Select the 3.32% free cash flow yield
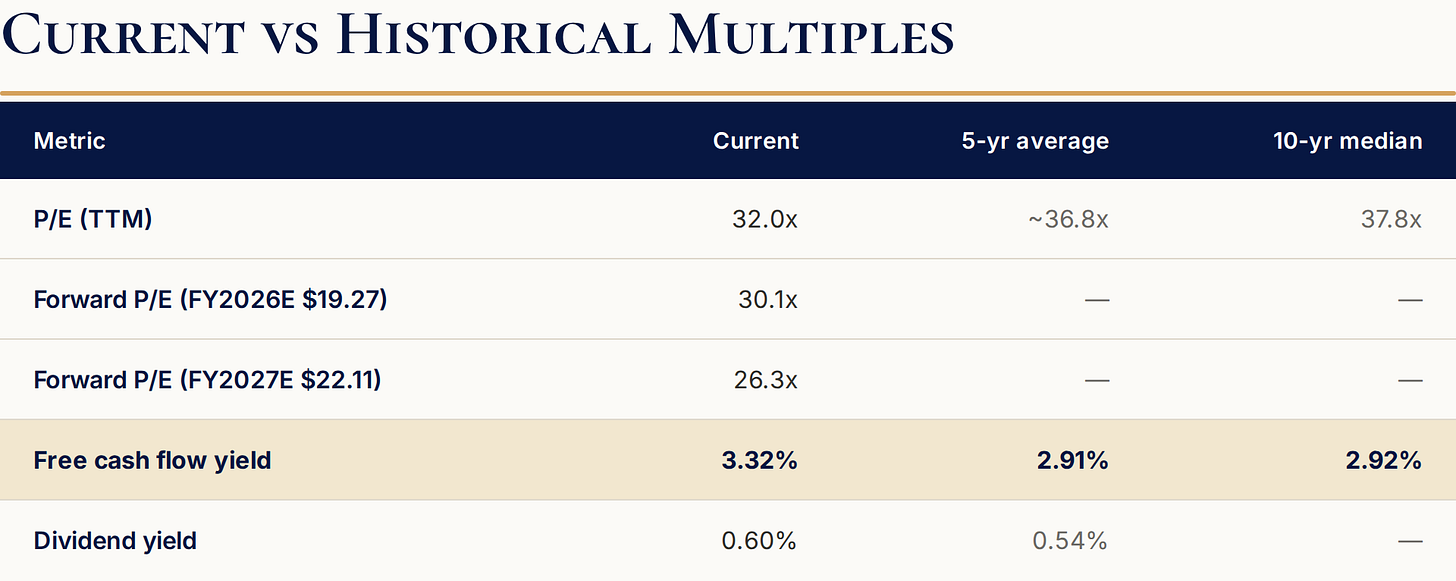 [759, 460]
